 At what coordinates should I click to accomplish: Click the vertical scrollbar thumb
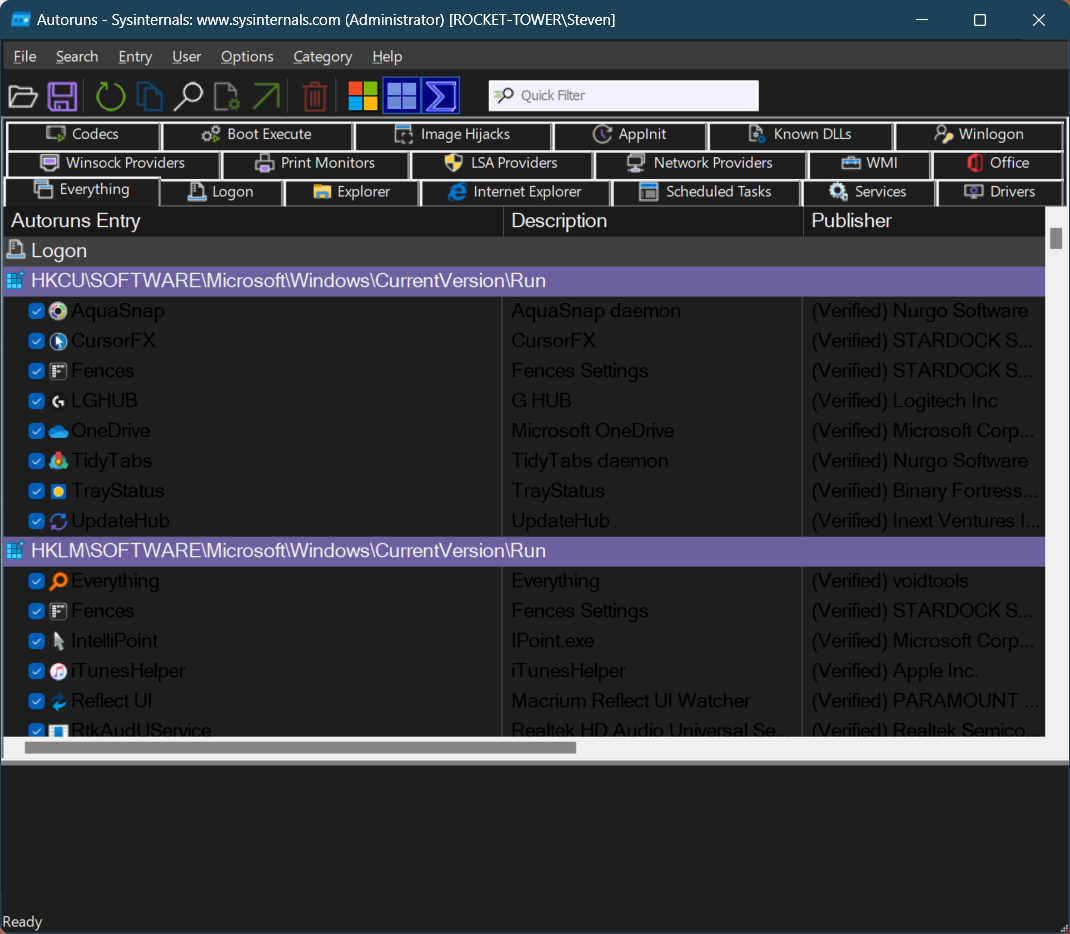click(x=1056, y=238)
